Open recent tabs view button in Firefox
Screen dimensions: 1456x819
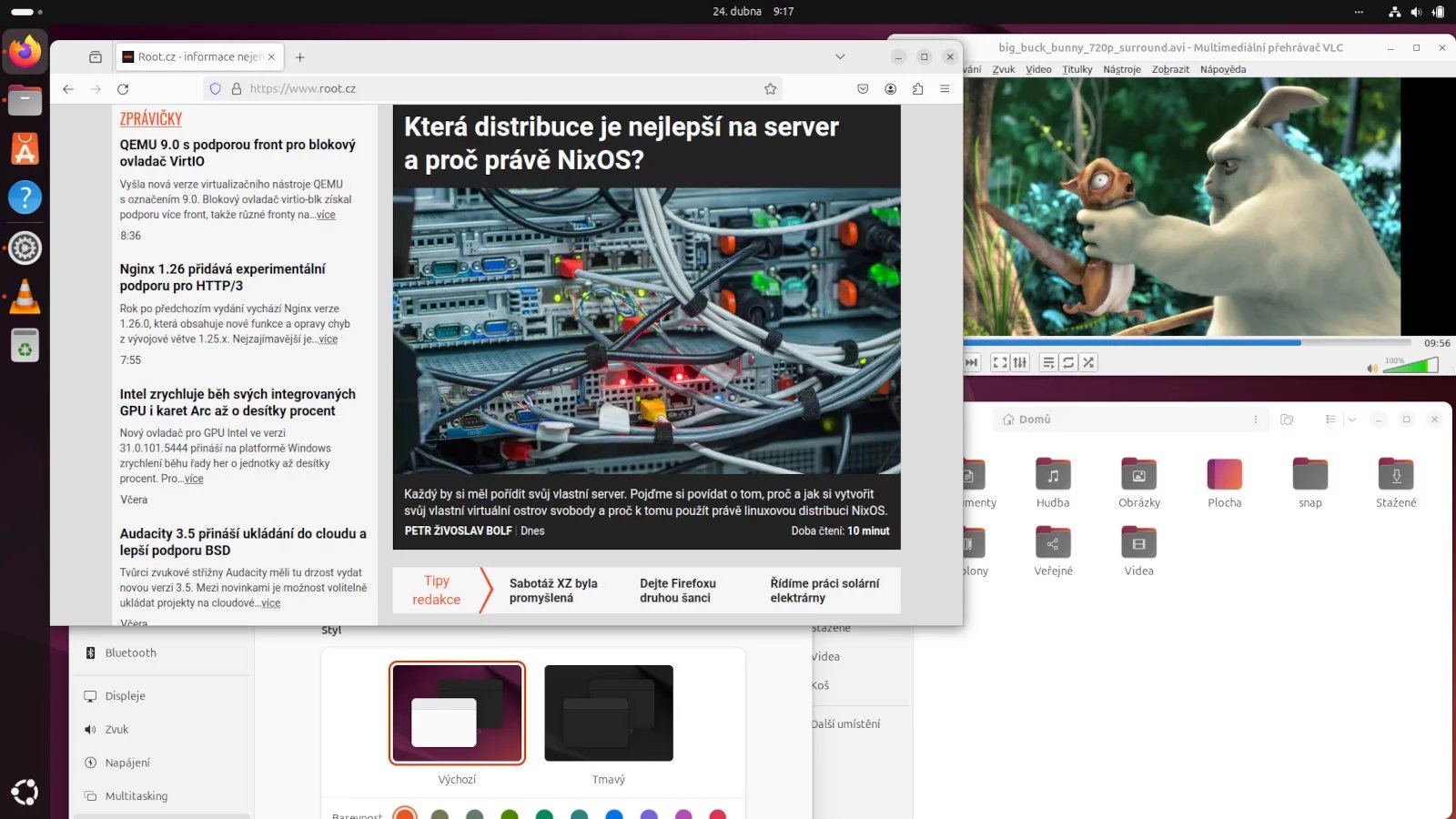(x=96, y=57)
